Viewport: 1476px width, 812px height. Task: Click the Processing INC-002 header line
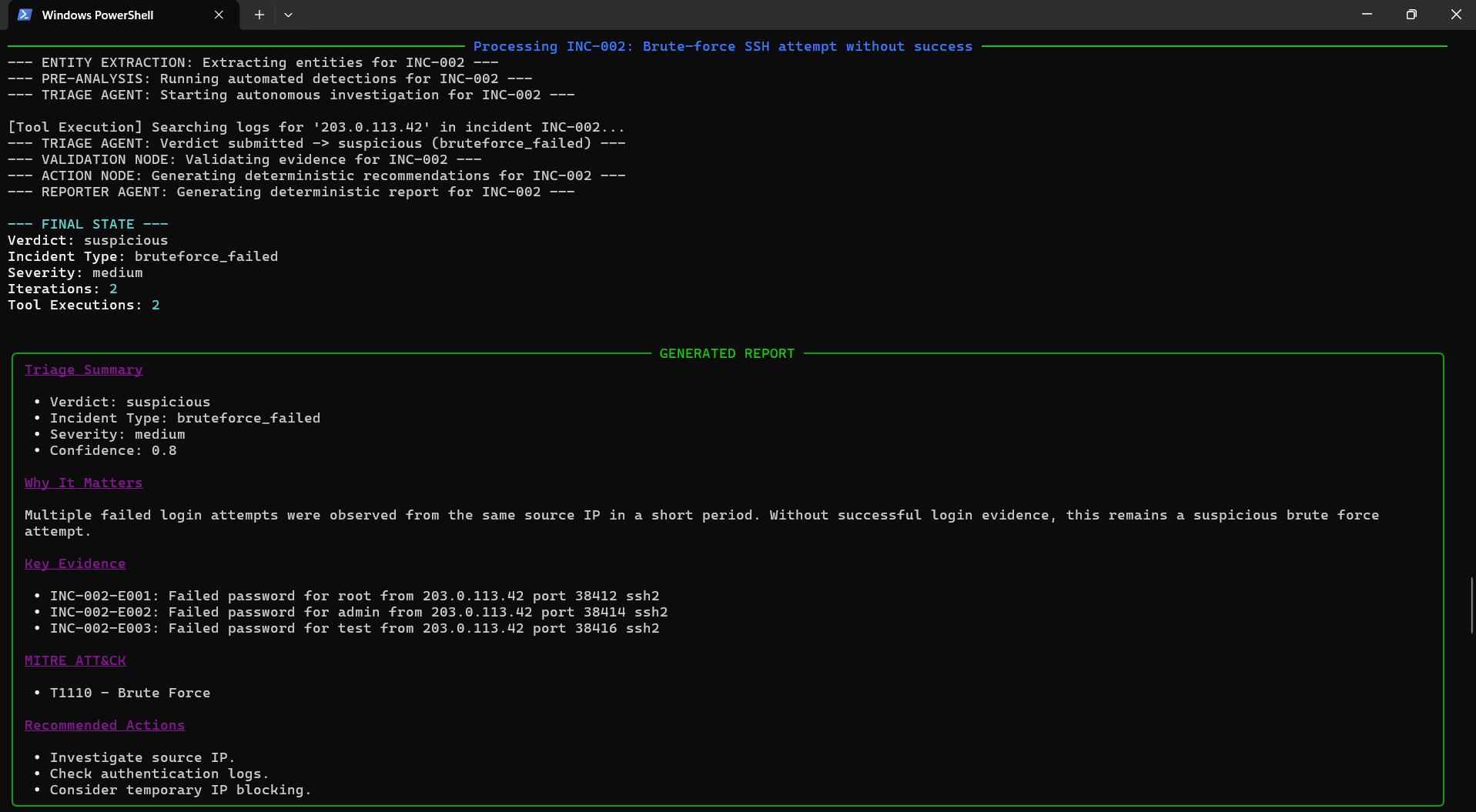click(723, 46)
